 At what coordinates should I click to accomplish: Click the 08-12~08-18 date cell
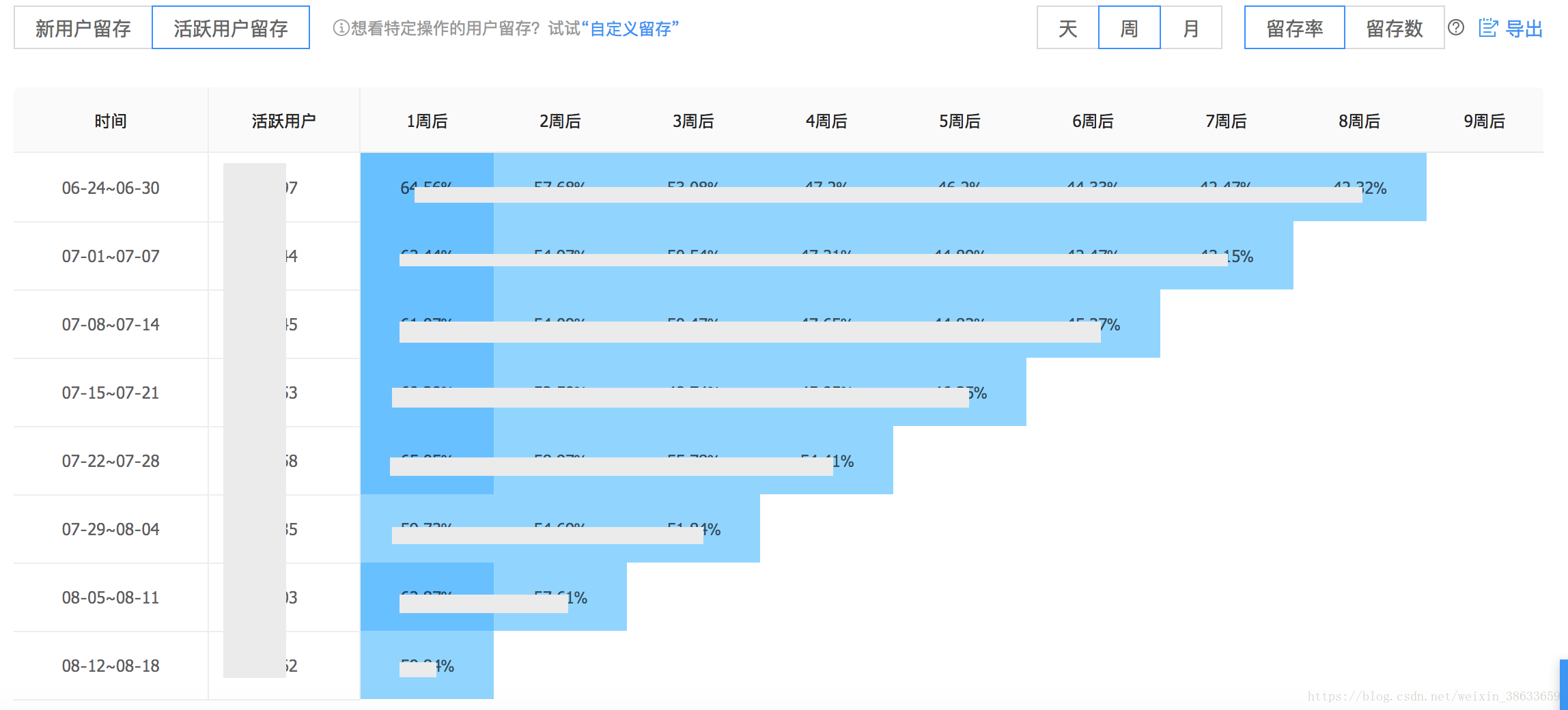pyautogui.click(x=111, y=666)
